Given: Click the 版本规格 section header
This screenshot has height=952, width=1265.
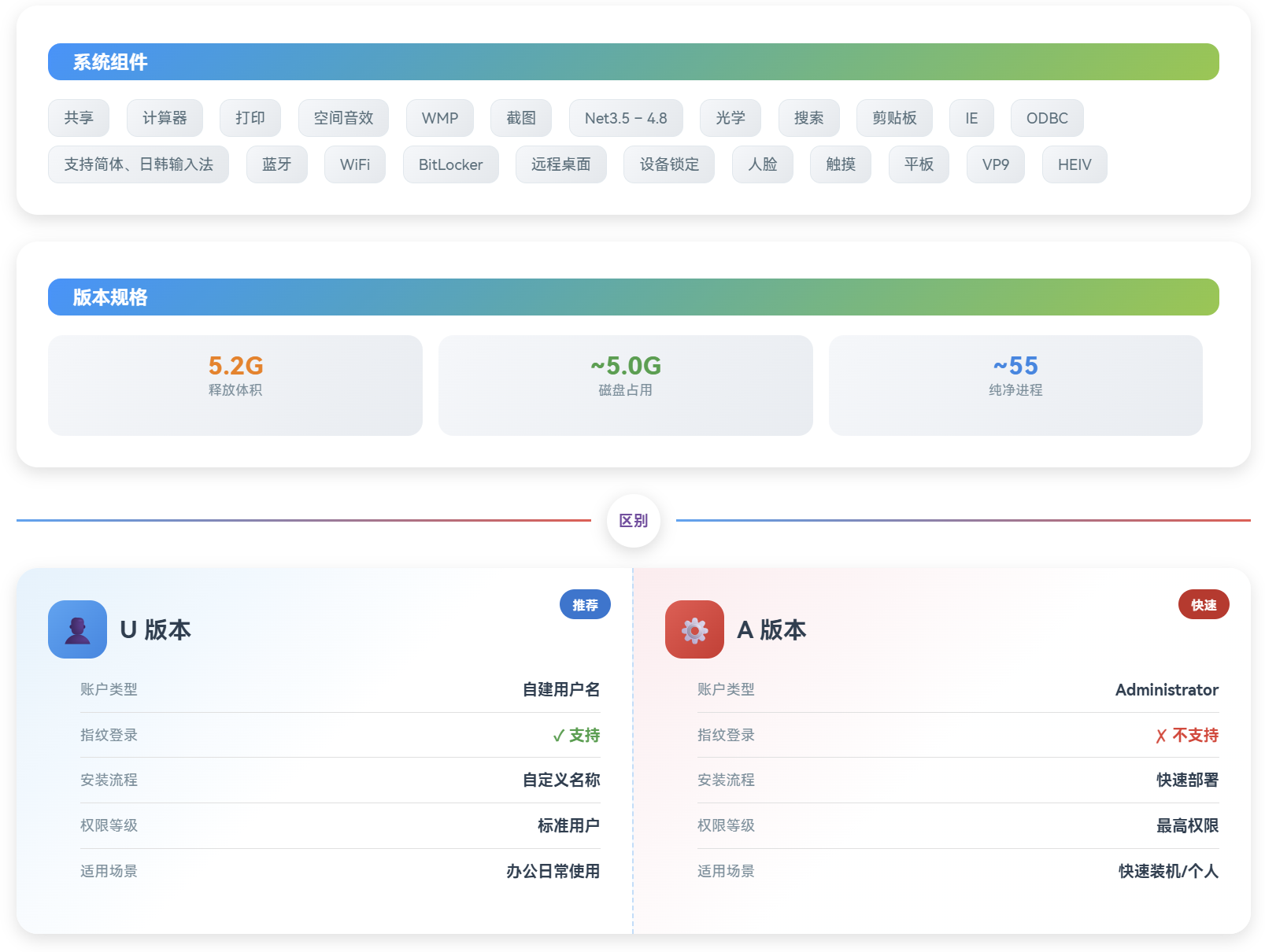Looking at the screenshot, I should click(x=634, y=297).
